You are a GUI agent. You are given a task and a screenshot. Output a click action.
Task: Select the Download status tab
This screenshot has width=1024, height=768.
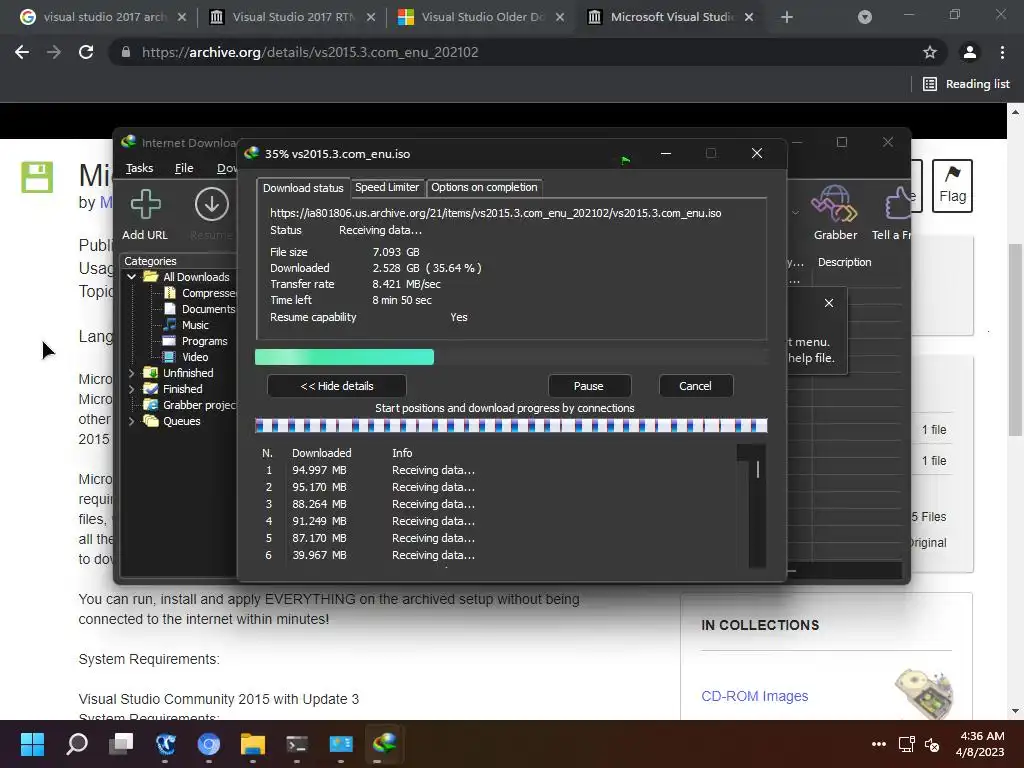303,188
